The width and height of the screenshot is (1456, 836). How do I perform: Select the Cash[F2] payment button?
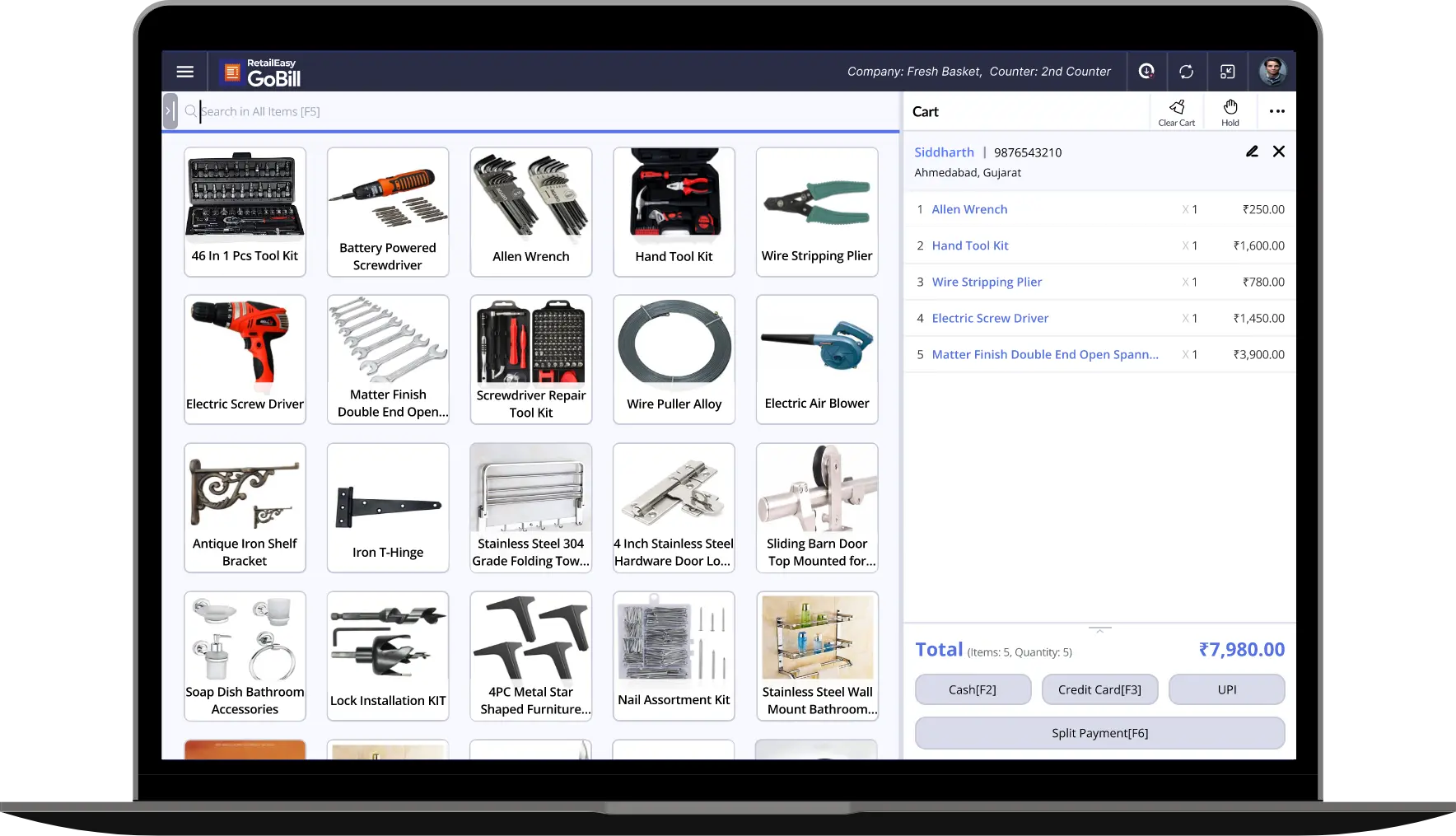[x=973, y=689]
